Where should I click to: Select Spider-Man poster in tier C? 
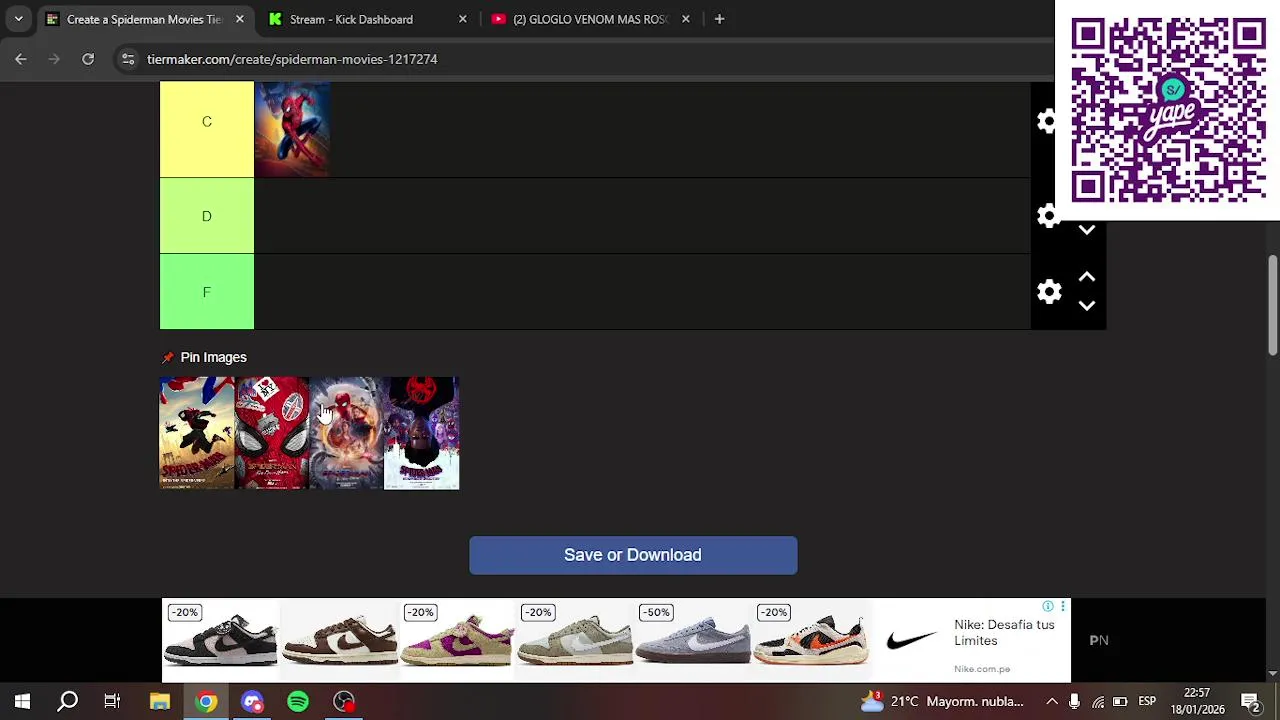click(292, 129)
